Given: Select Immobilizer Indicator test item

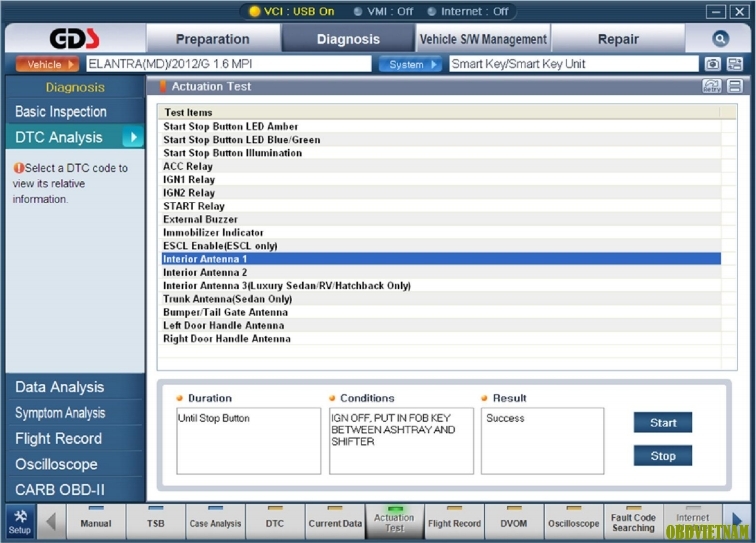Looking at the screenshot, I should tap(441, 232).
